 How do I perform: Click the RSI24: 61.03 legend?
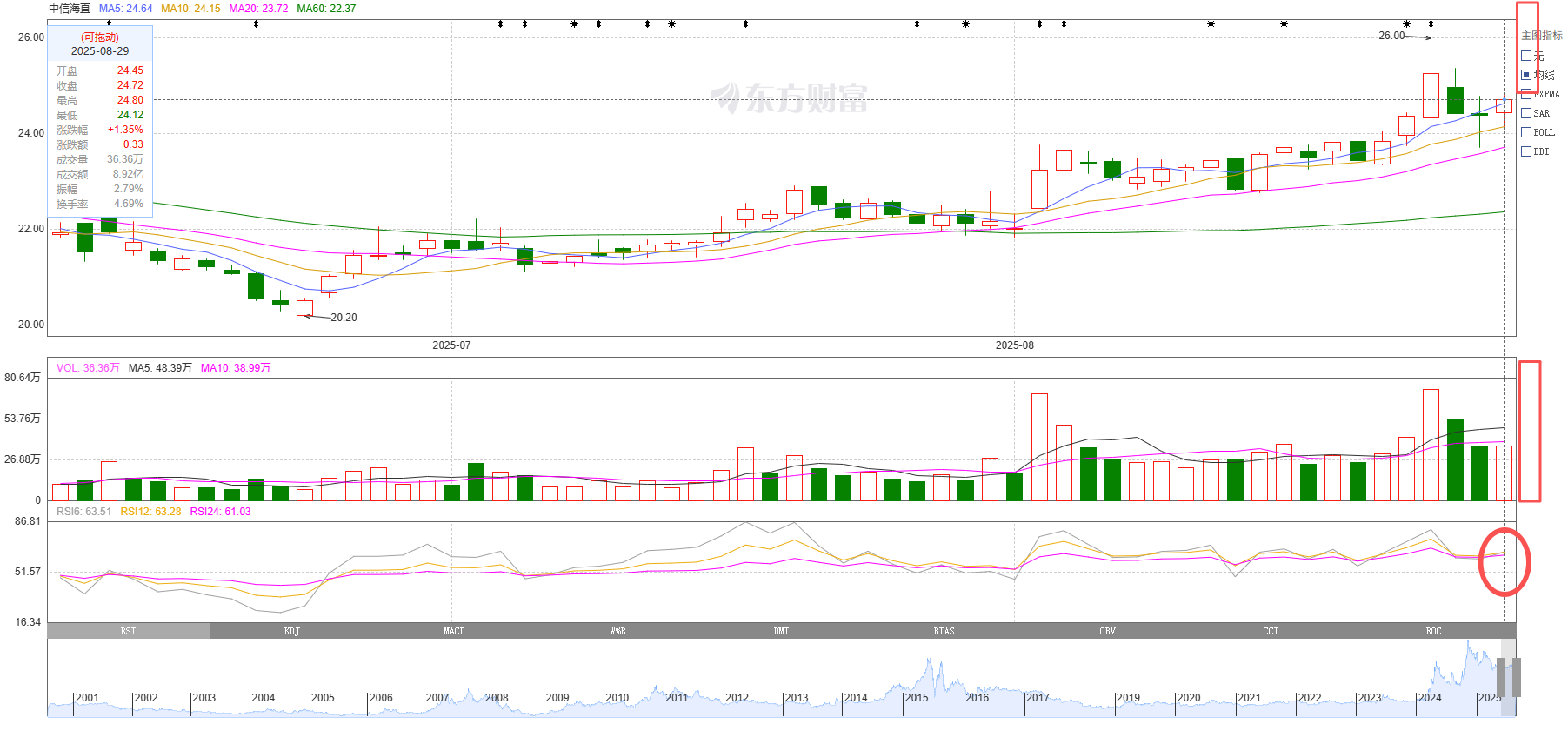(x=220, y=512)
